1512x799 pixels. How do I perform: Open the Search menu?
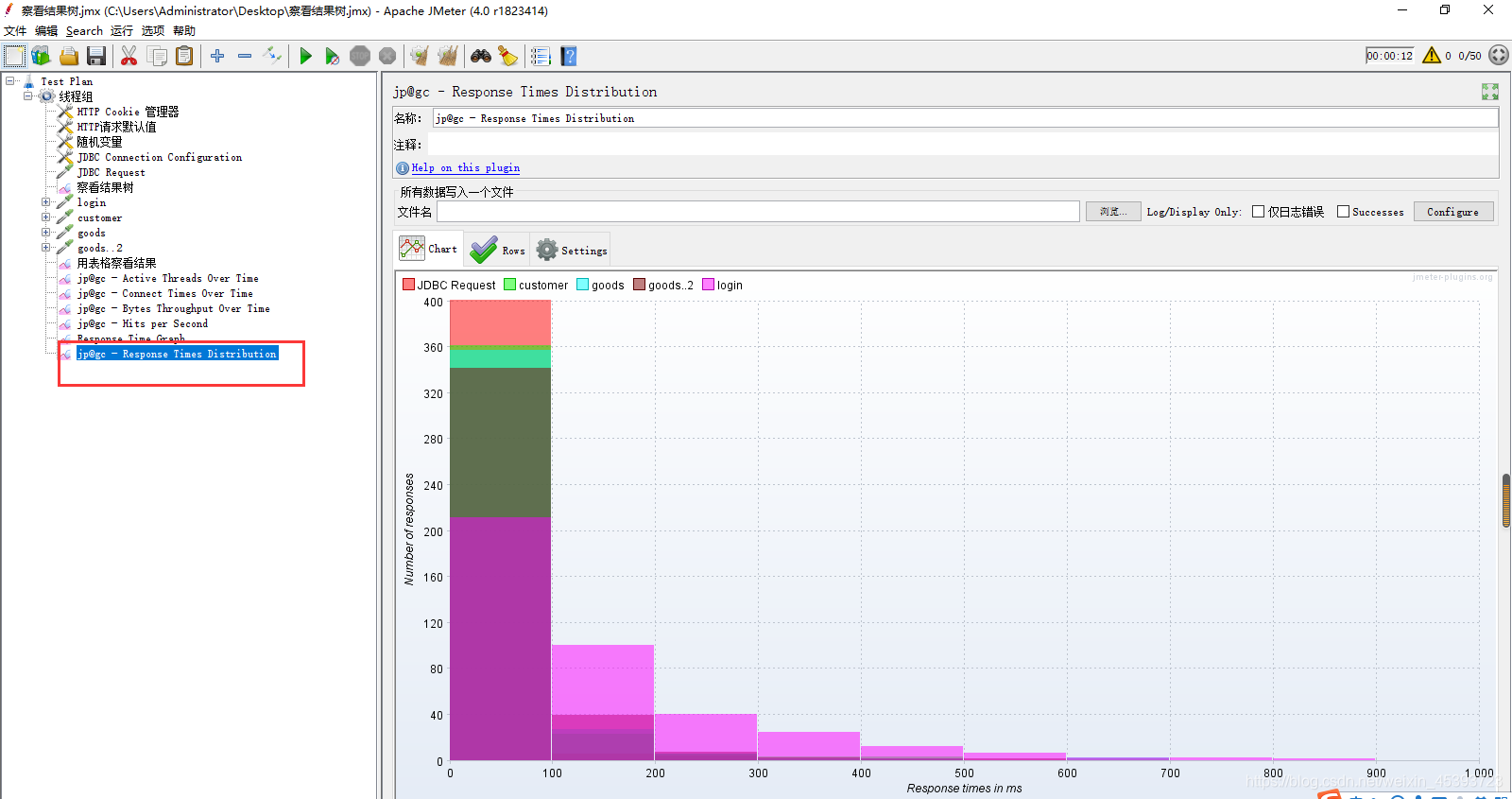click(x=84, y=31)
